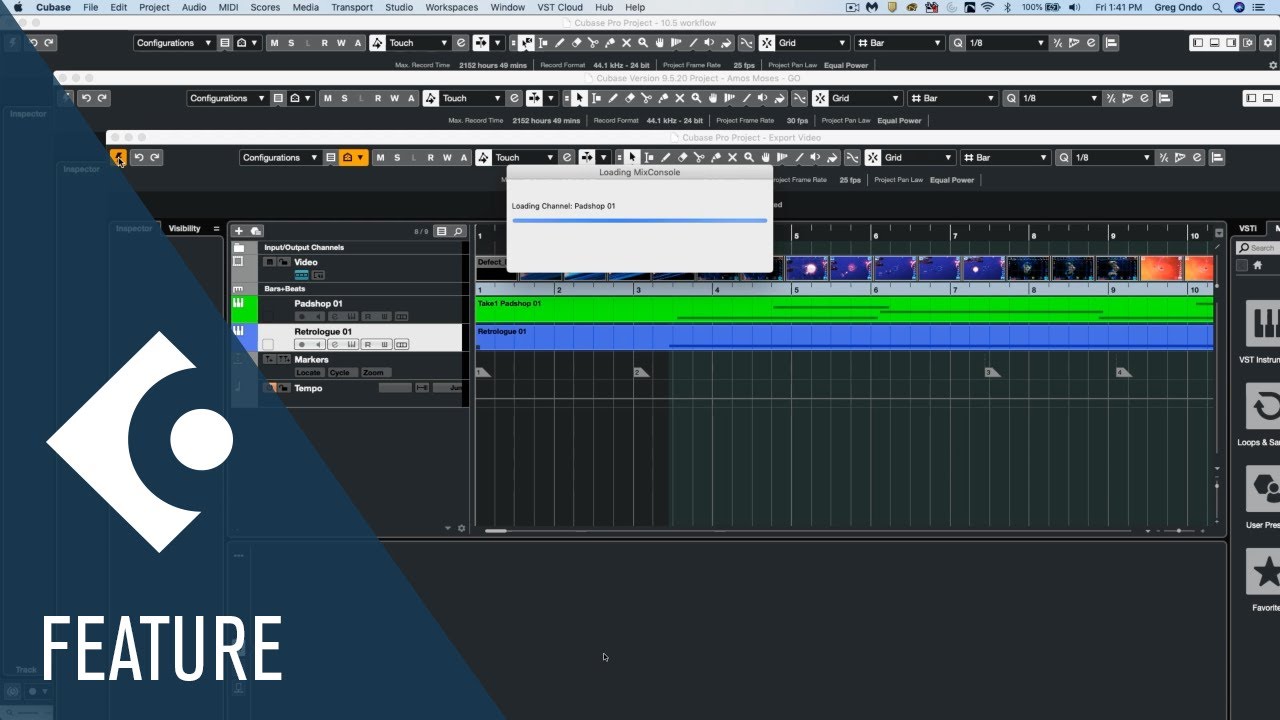1280x720 pixels.
Task: Select the Color tool in the Export Video window
Action: click(x=832, y=157)
